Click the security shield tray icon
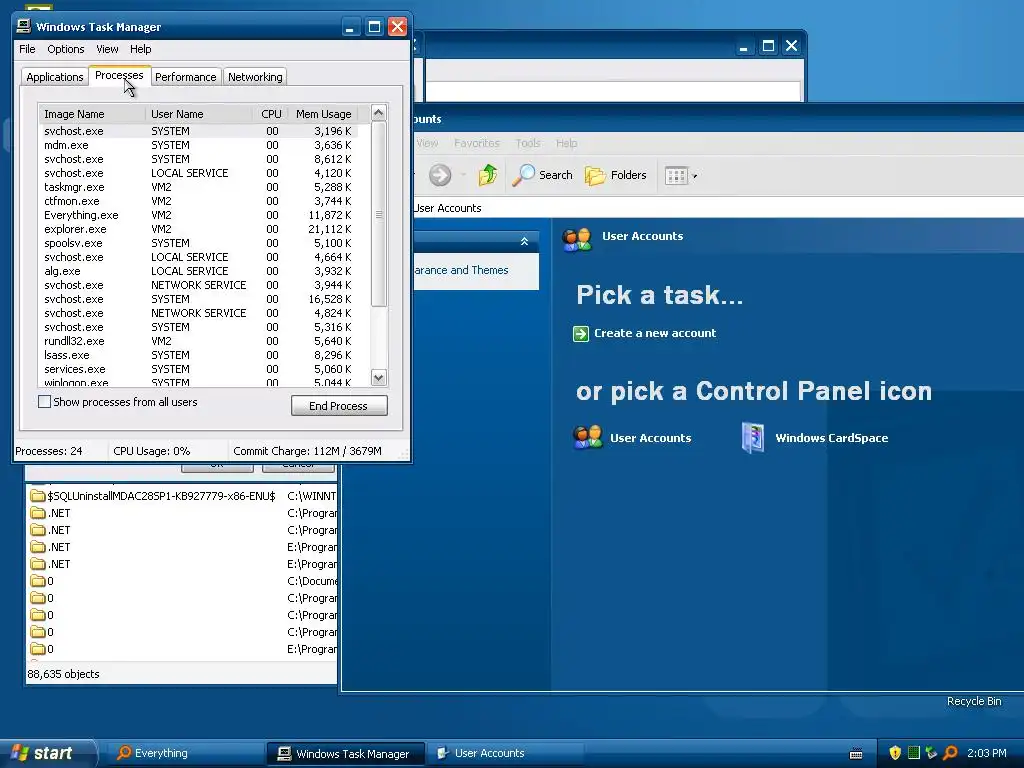This screenshot has height=768, width=1024. [895, 753]
